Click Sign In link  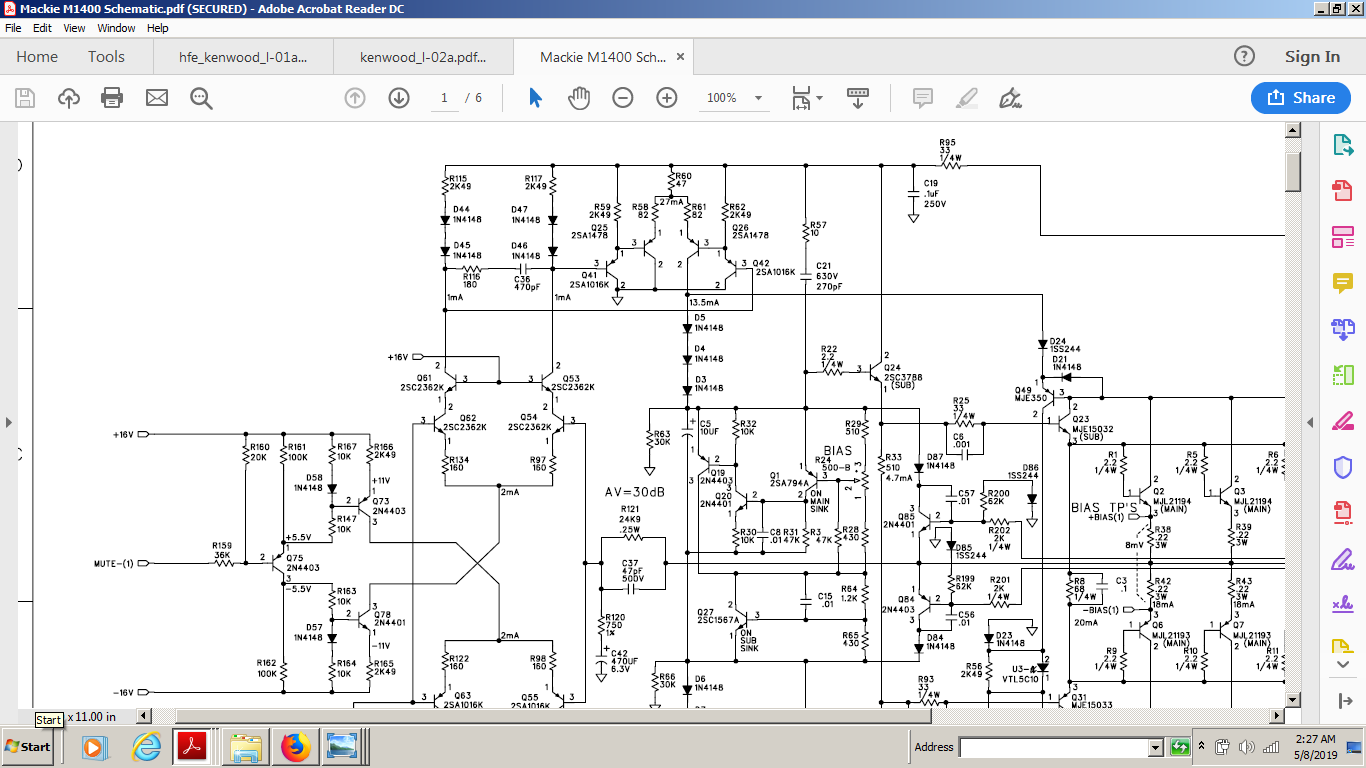tap(1312, 57)
